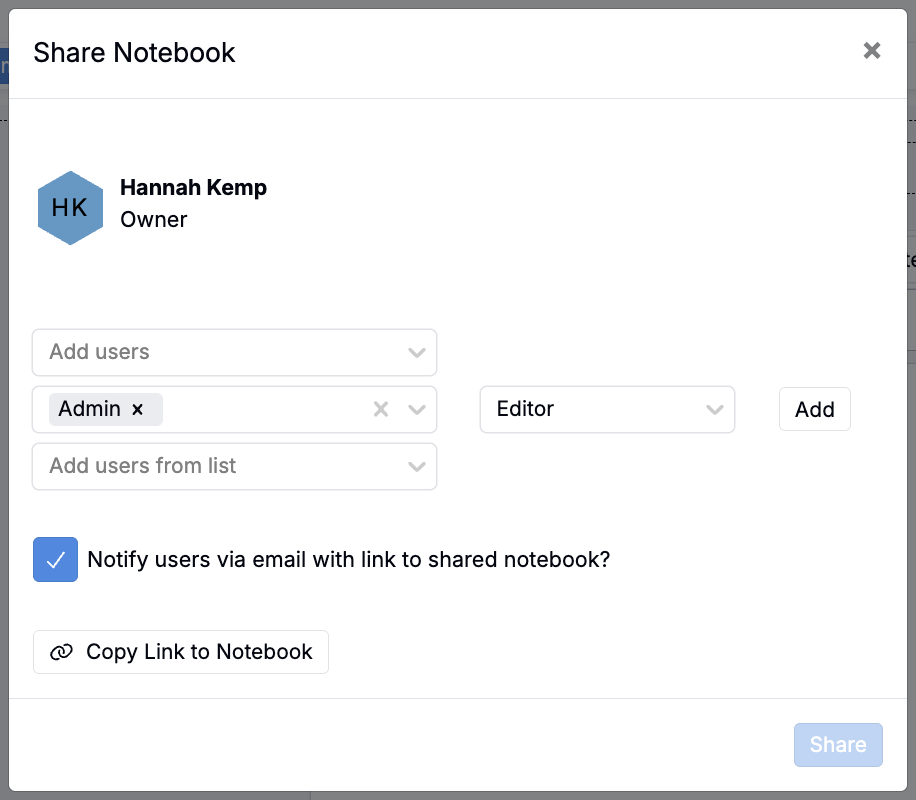The image size is (916, 800).
Task: Clear all selections in the Admin field
Action: click(x=380, y=409)
